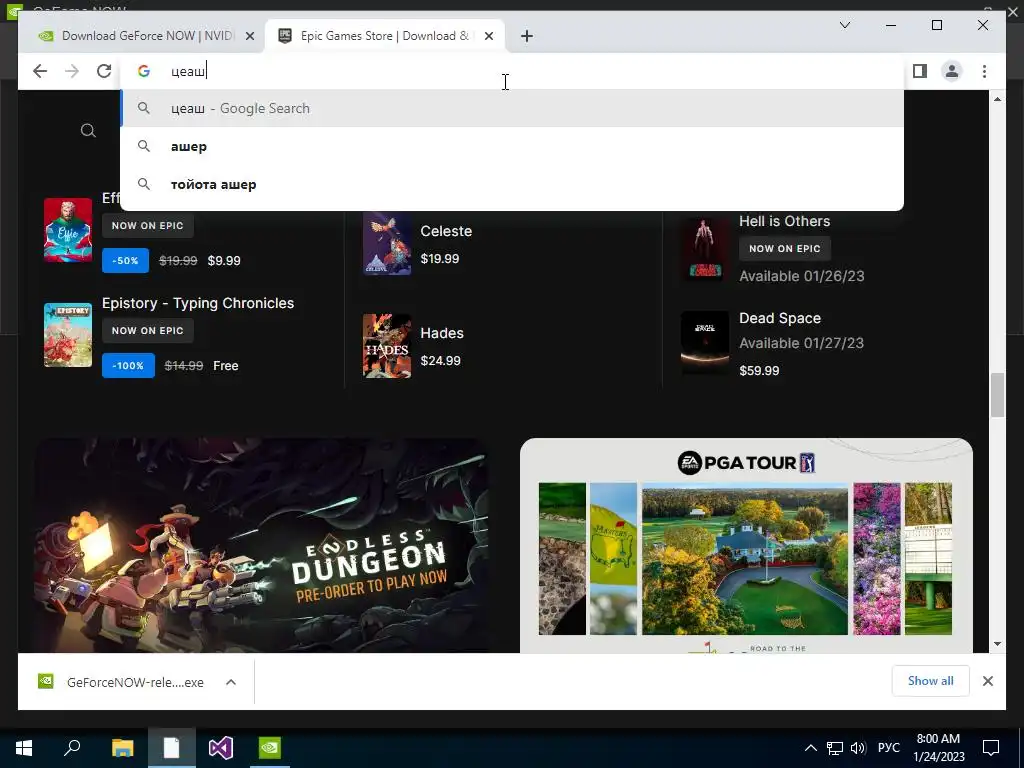Choose 'тойота ашер' search suggestion
This screenshot has width=1024, height=768.
pos(512,184)
